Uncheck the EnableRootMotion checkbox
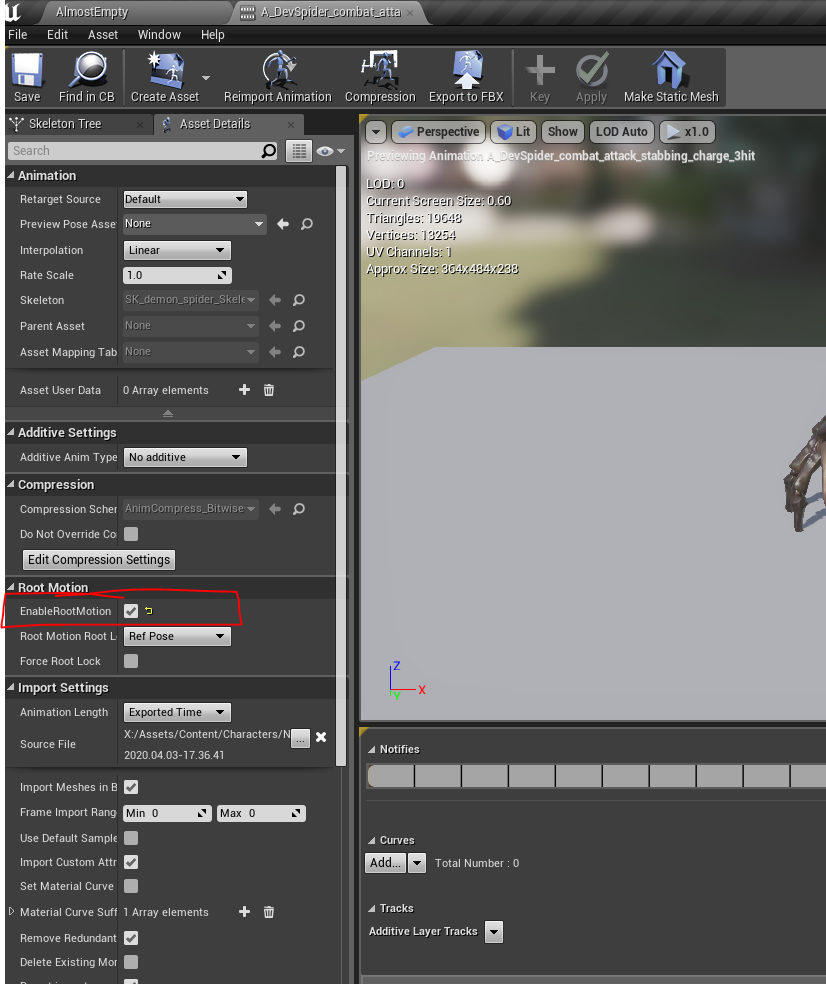826x984 pixels. 131,611
